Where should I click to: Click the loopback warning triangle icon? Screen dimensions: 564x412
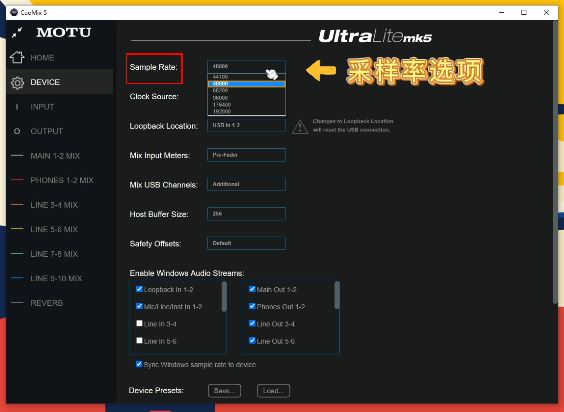click(x=300, y=127)
